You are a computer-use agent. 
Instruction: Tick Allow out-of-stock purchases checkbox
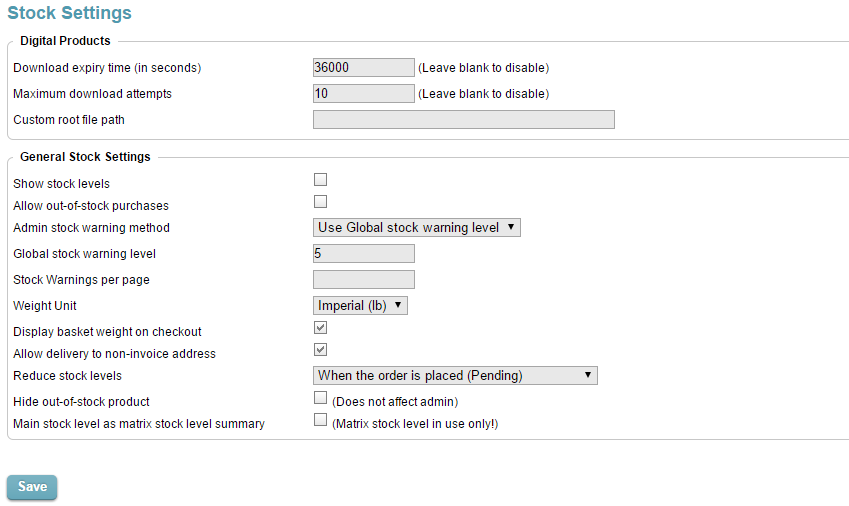tap(320, 202)
